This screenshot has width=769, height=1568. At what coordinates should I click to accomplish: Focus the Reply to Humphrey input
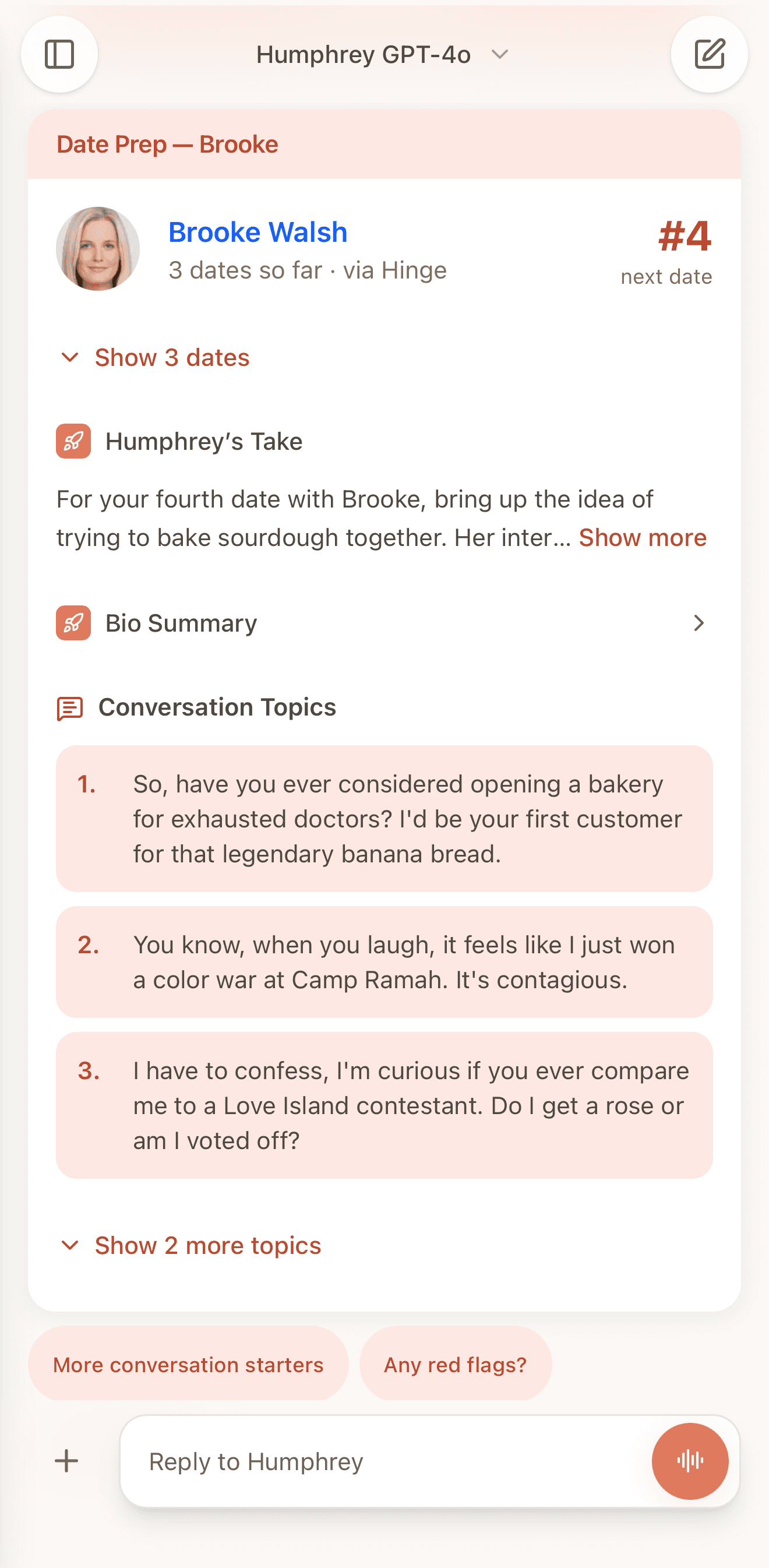(x=383, y=1461)
